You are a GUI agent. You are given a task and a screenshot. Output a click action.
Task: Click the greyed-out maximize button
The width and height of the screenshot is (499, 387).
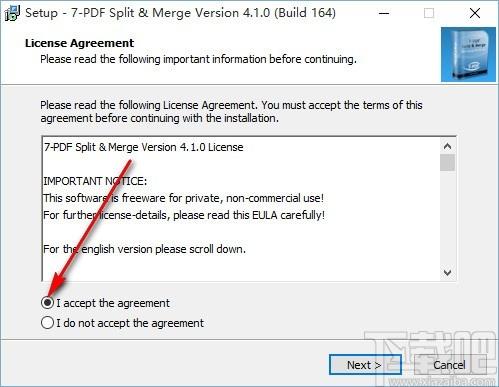pos(429,13)
